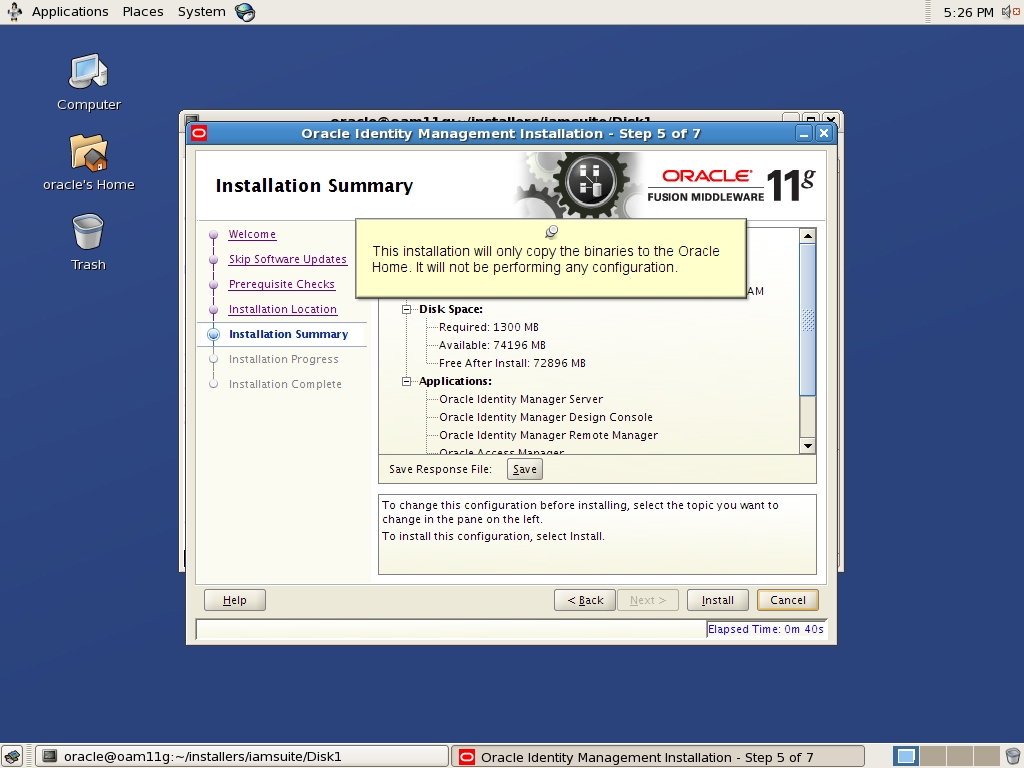1024x768 pixels.
Task: Open the Applications menu
Action: point(69,11)
